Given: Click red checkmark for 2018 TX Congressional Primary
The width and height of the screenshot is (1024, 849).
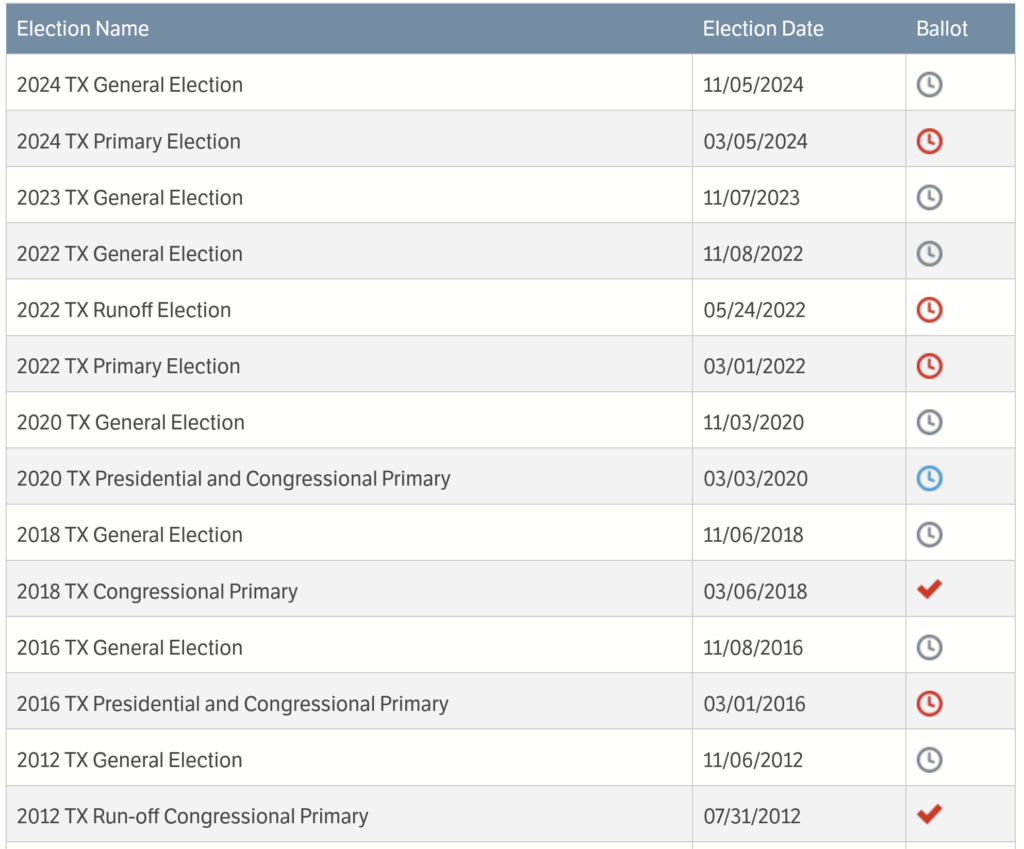Looking at the screenshot, I should coord(929,590).
